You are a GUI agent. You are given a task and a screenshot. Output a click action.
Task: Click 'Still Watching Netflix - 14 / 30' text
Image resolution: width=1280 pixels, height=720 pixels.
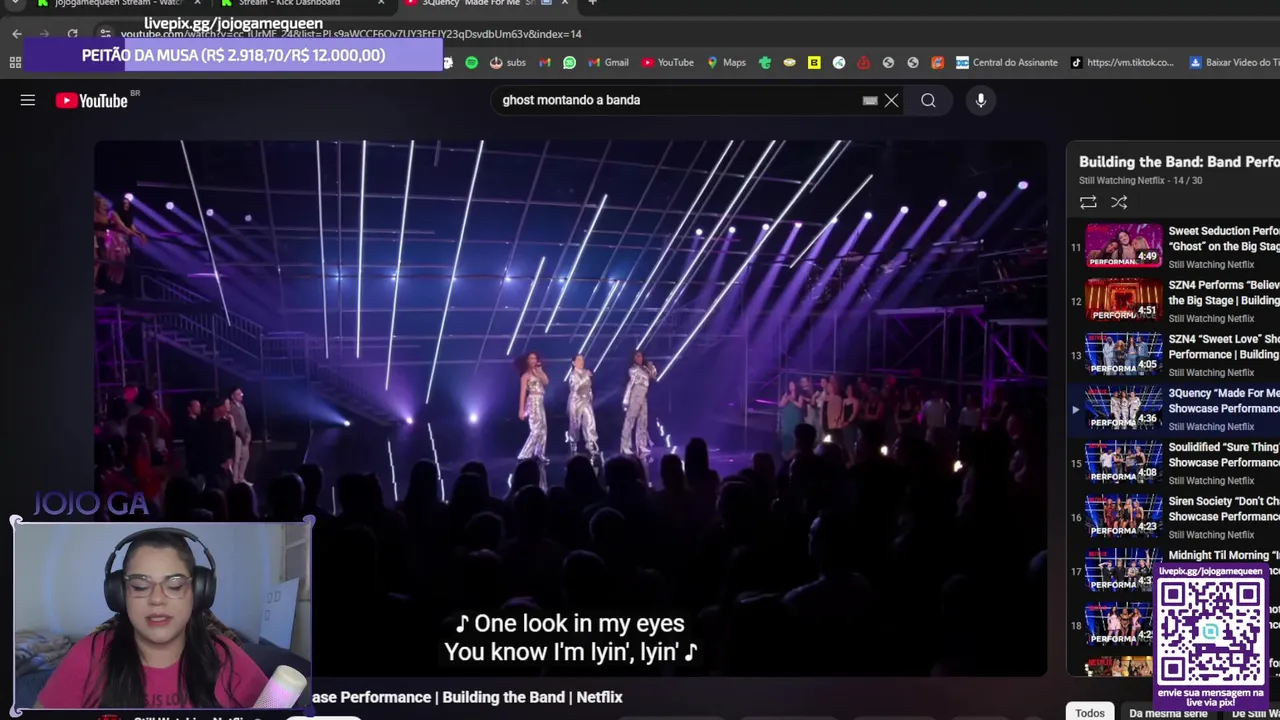[1140, 180]
